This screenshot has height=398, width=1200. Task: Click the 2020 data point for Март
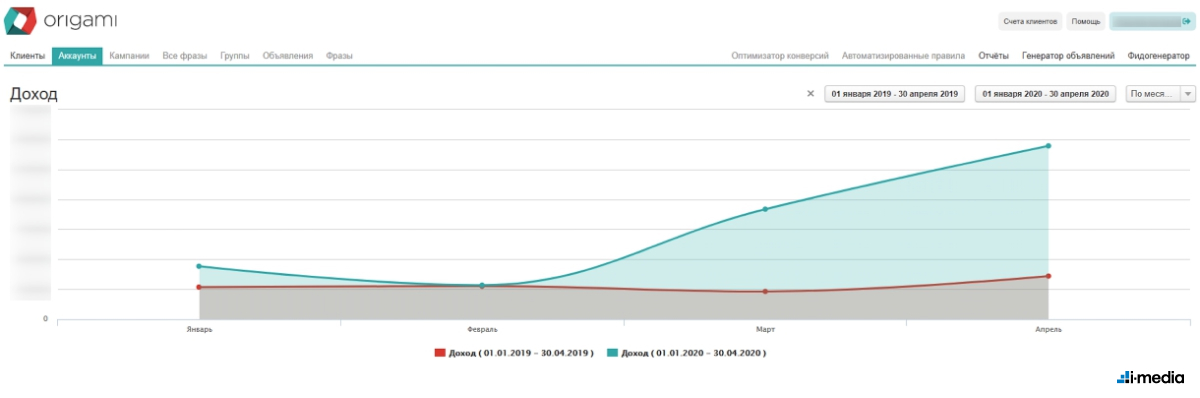pyautogui.click(x=765, y=209)
